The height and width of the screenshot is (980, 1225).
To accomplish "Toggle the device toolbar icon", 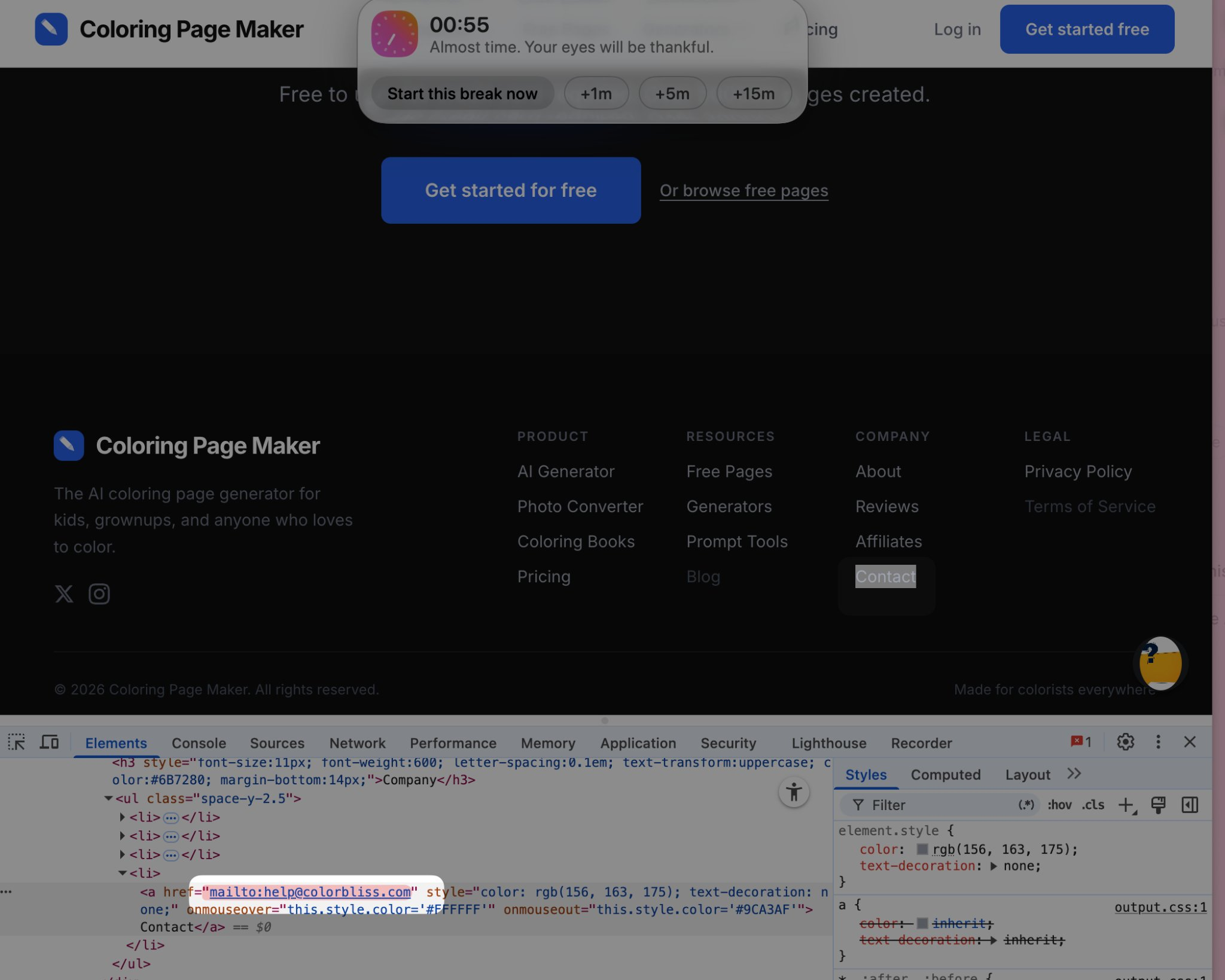I will pyautogui.click(x=49, y=742).
